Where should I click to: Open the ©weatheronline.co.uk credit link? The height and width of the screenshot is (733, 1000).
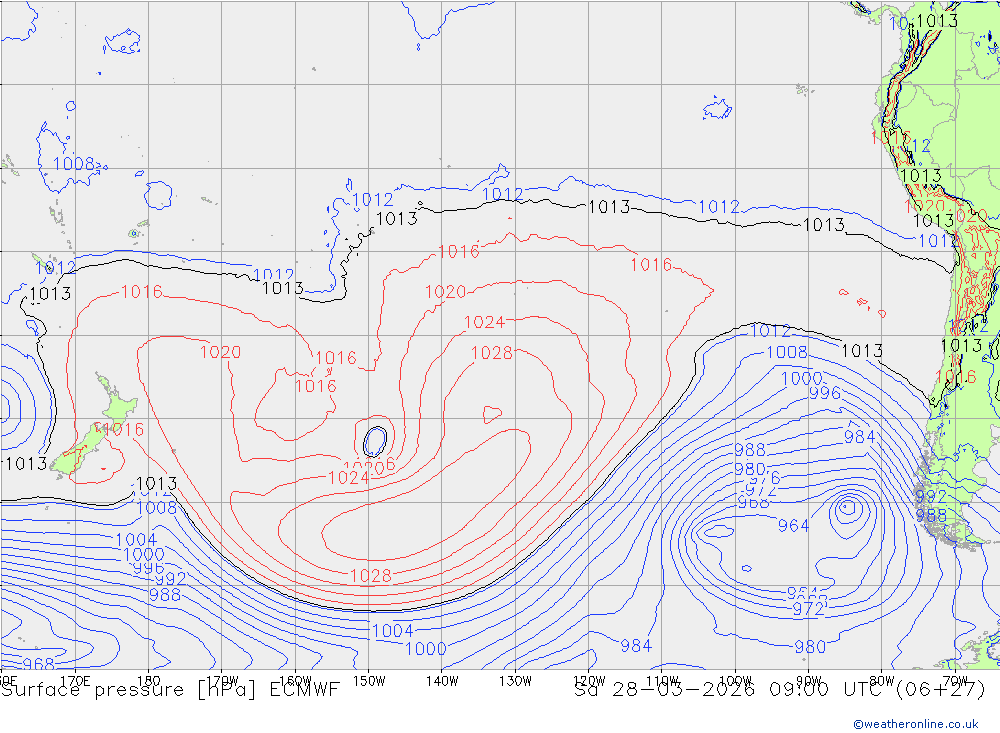(916, 724)
